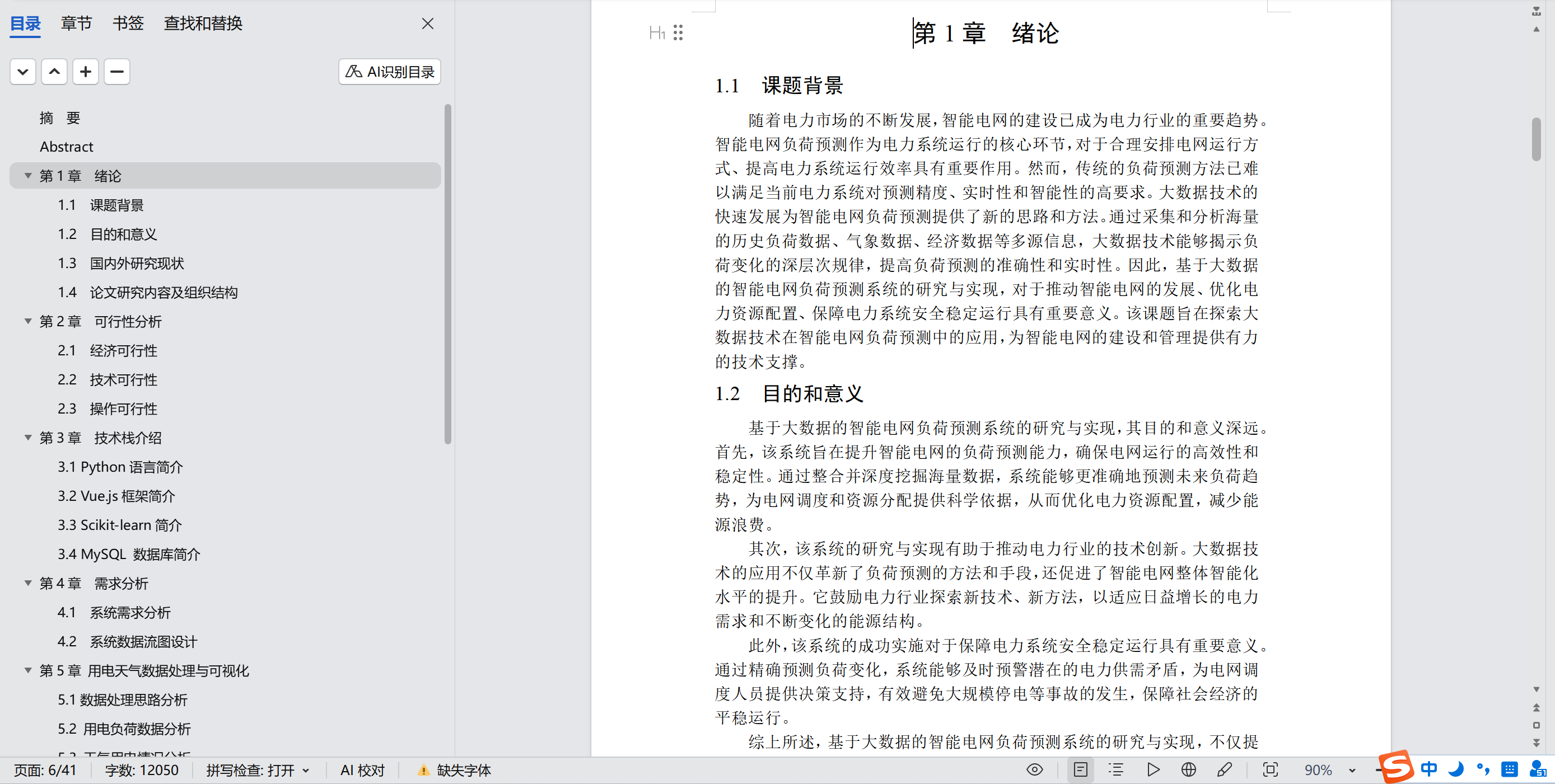Click the page indicator 页面: 6/41
The height and width of the screenshot is (784, 1555).
click(x=45, y=770)
